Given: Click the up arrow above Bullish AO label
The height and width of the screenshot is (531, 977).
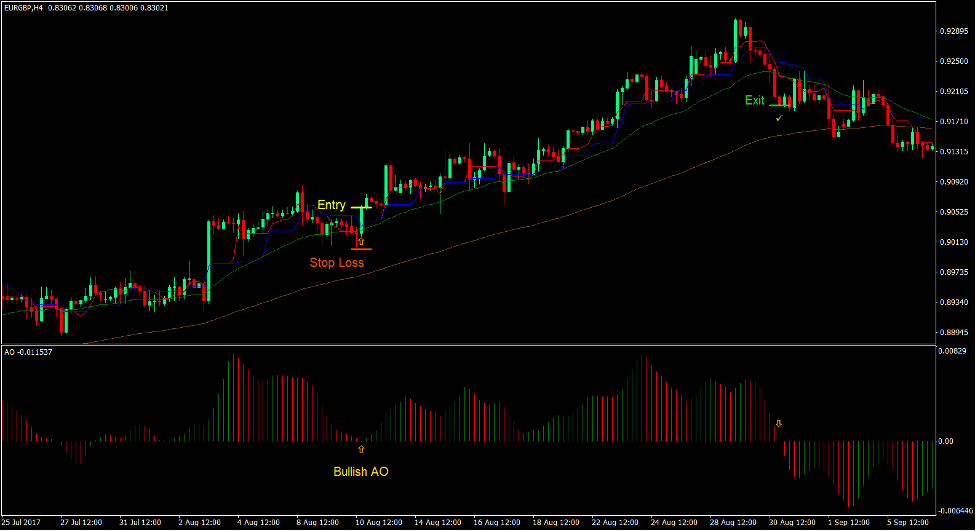Looking at the screenshot, I should [x=361, y=449].
